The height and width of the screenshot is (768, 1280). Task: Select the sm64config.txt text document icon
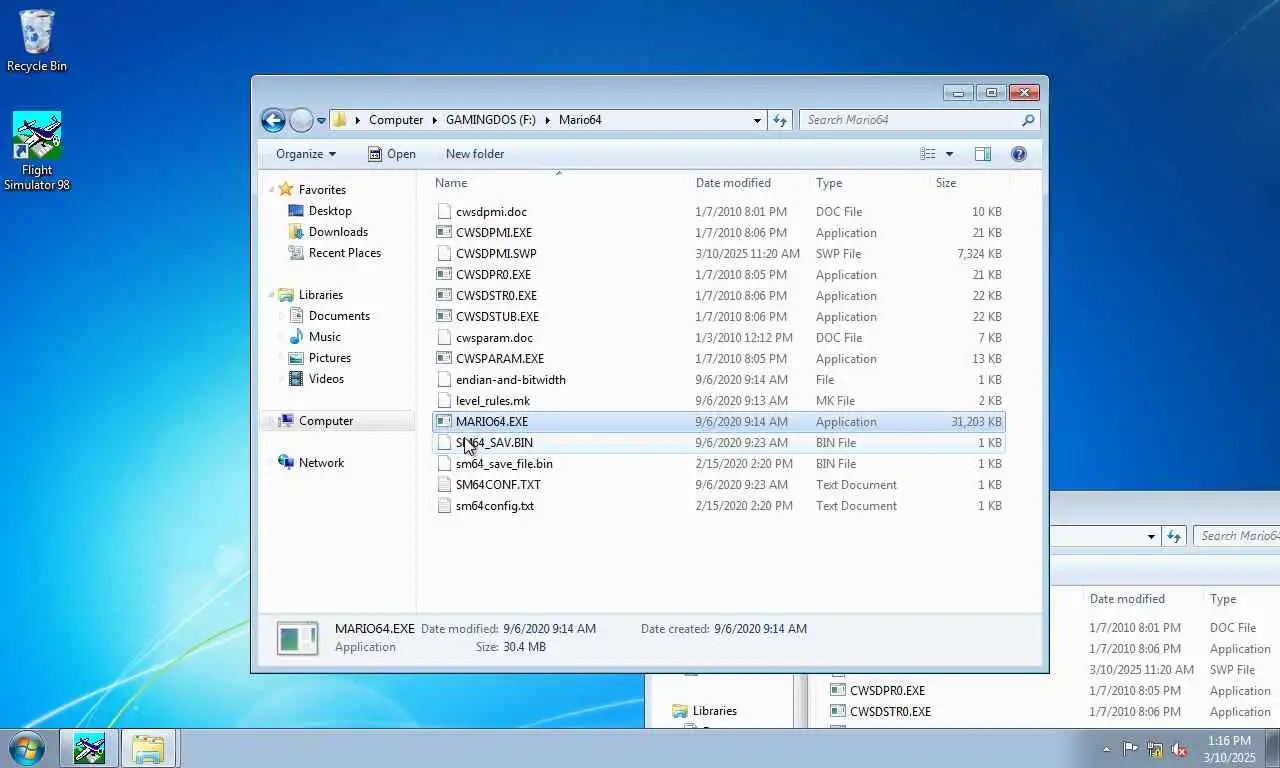[x=445, y=506]
